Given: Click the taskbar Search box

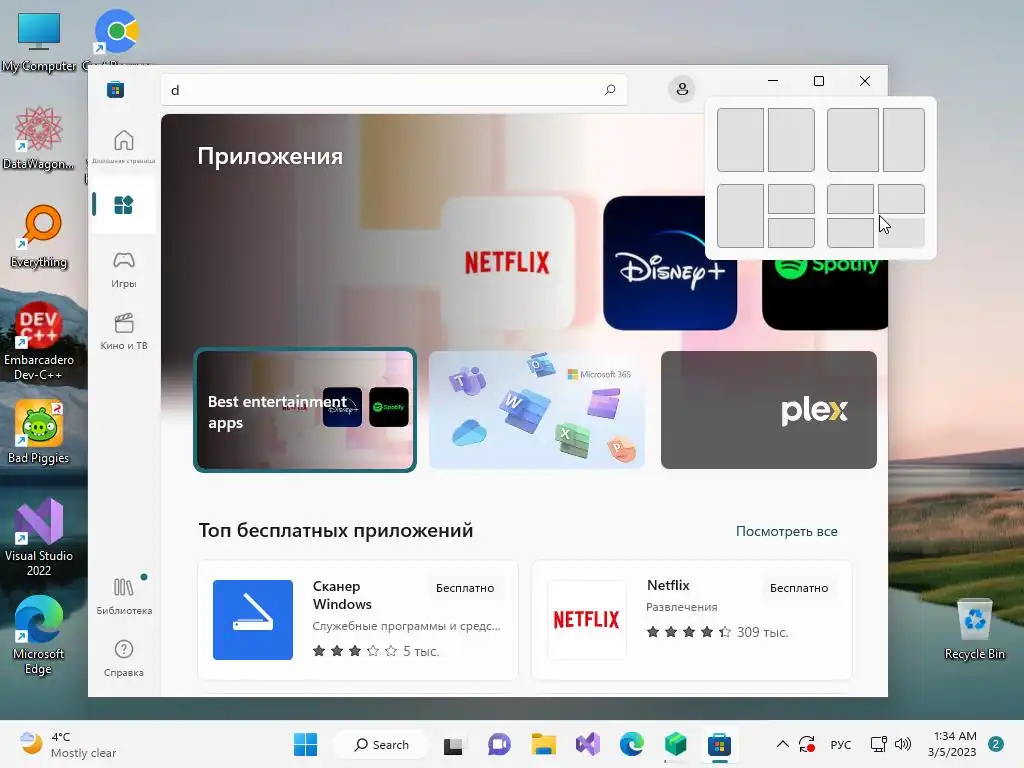Looking at the screenshot, I should 381,744.
